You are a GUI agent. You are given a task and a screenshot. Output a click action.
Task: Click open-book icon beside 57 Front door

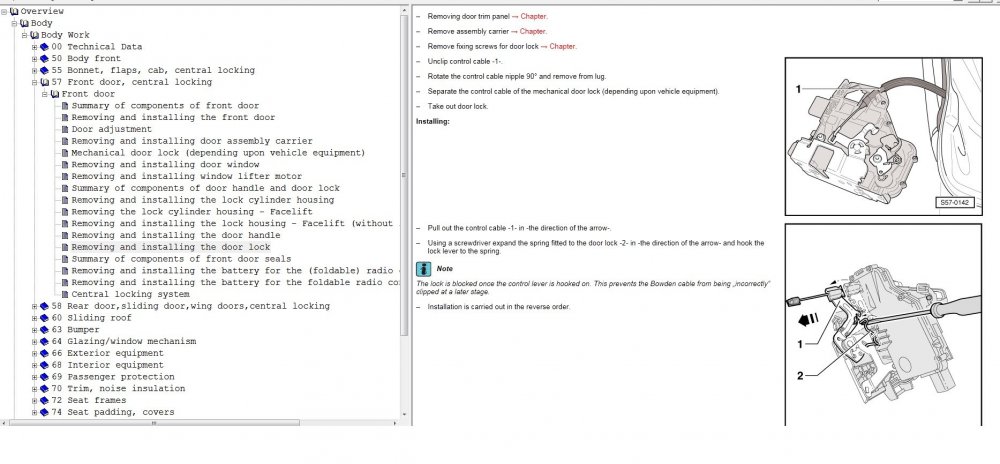[x=44, y=82]
